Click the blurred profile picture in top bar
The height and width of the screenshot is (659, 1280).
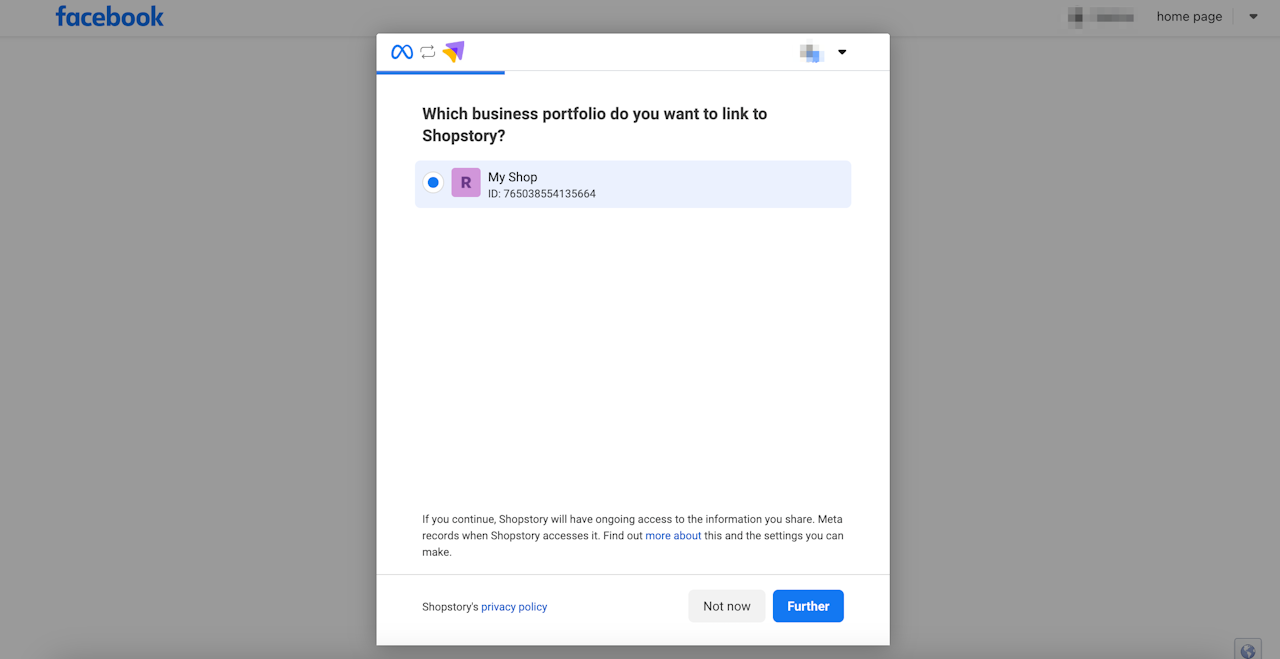pos(1076,17)
